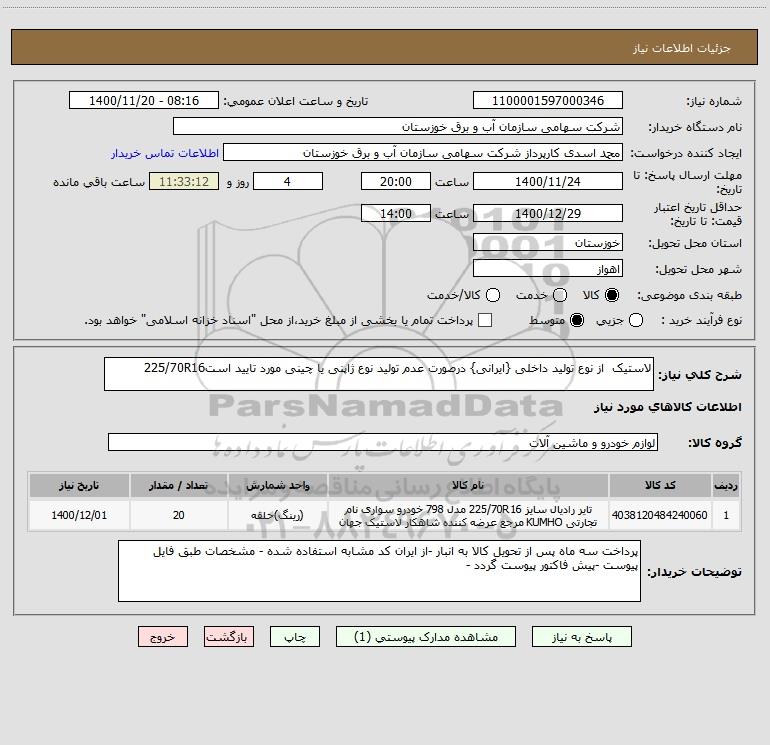Select the خدمت radio button

[560, 295]
